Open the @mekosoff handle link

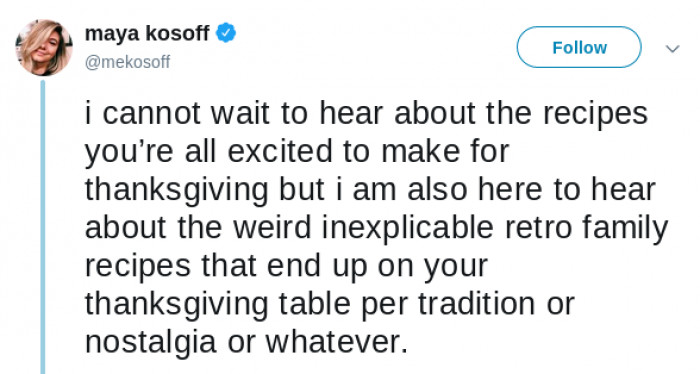point(128,62)
